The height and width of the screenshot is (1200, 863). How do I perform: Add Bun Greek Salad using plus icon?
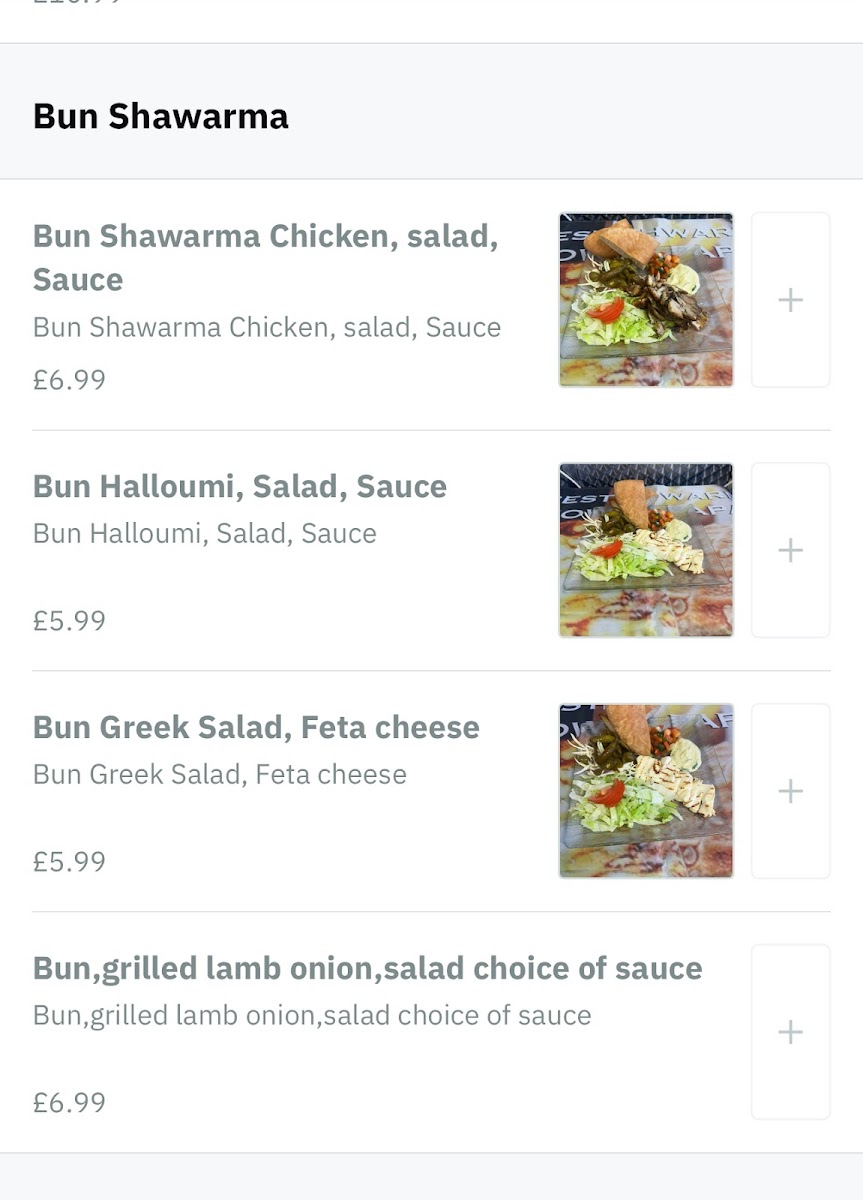point(790,791)
